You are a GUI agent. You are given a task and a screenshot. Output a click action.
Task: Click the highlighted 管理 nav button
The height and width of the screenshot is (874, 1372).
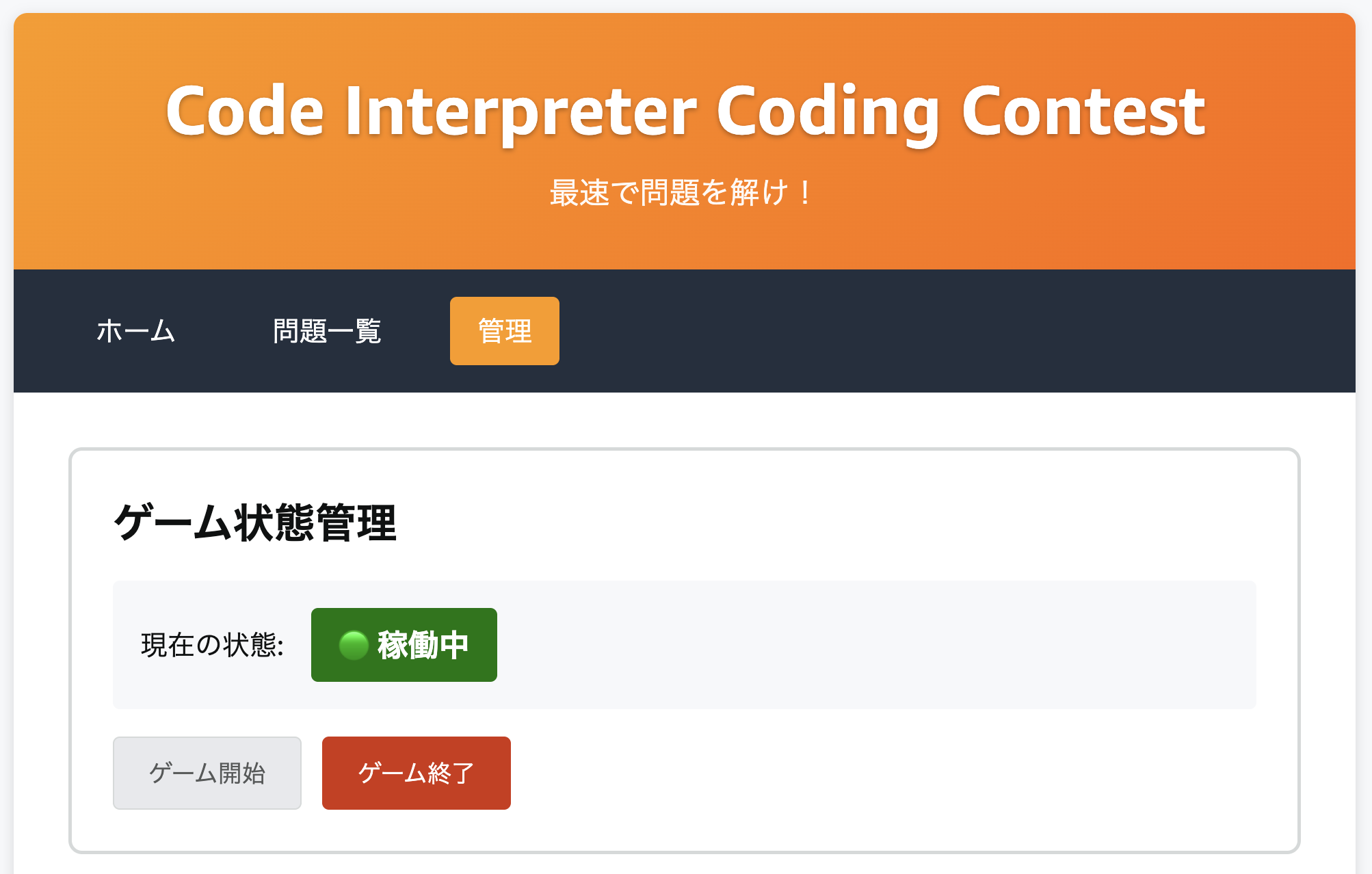504,332
